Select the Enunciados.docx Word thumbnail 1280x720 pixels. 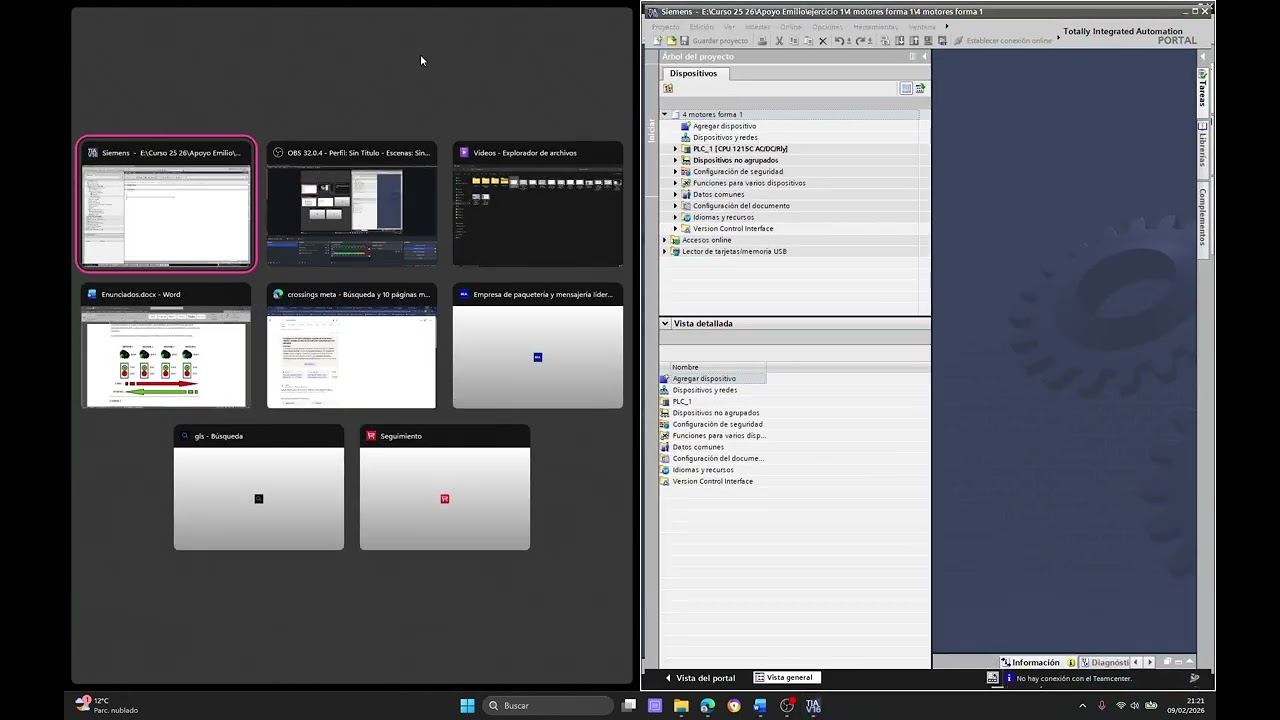click(x=166, y=346)
